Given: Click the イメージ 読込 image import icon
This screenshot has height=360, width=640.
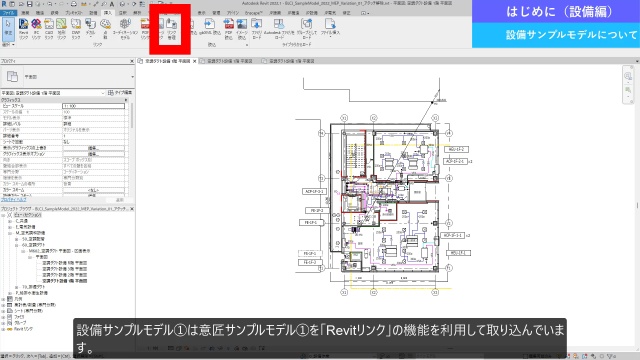Looking at the screenshot, I should coord(242,29).
